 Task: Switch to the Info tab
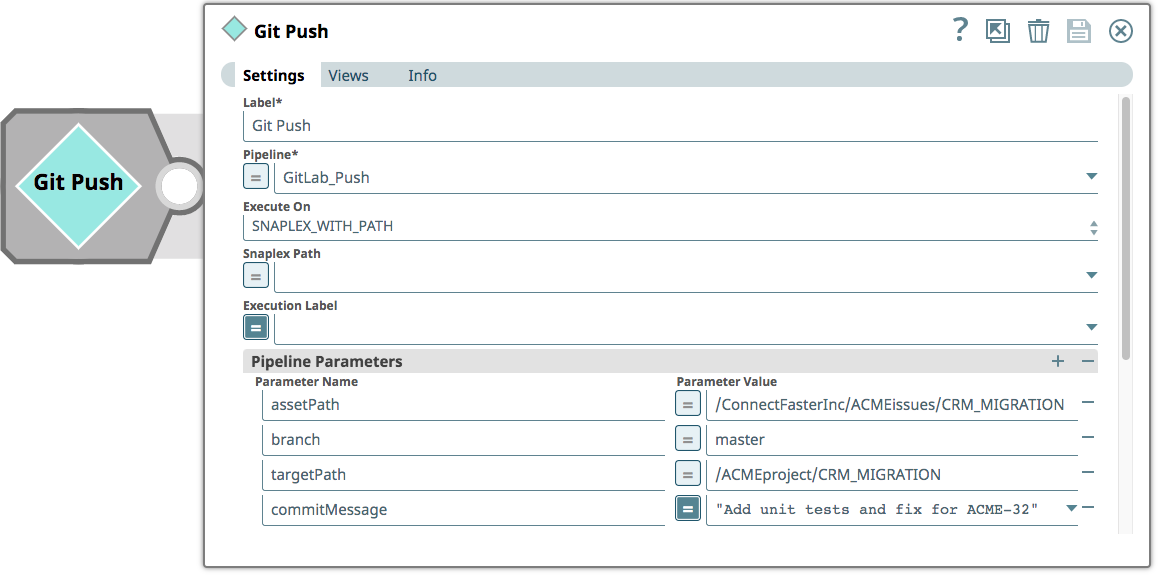click(422, 75)
